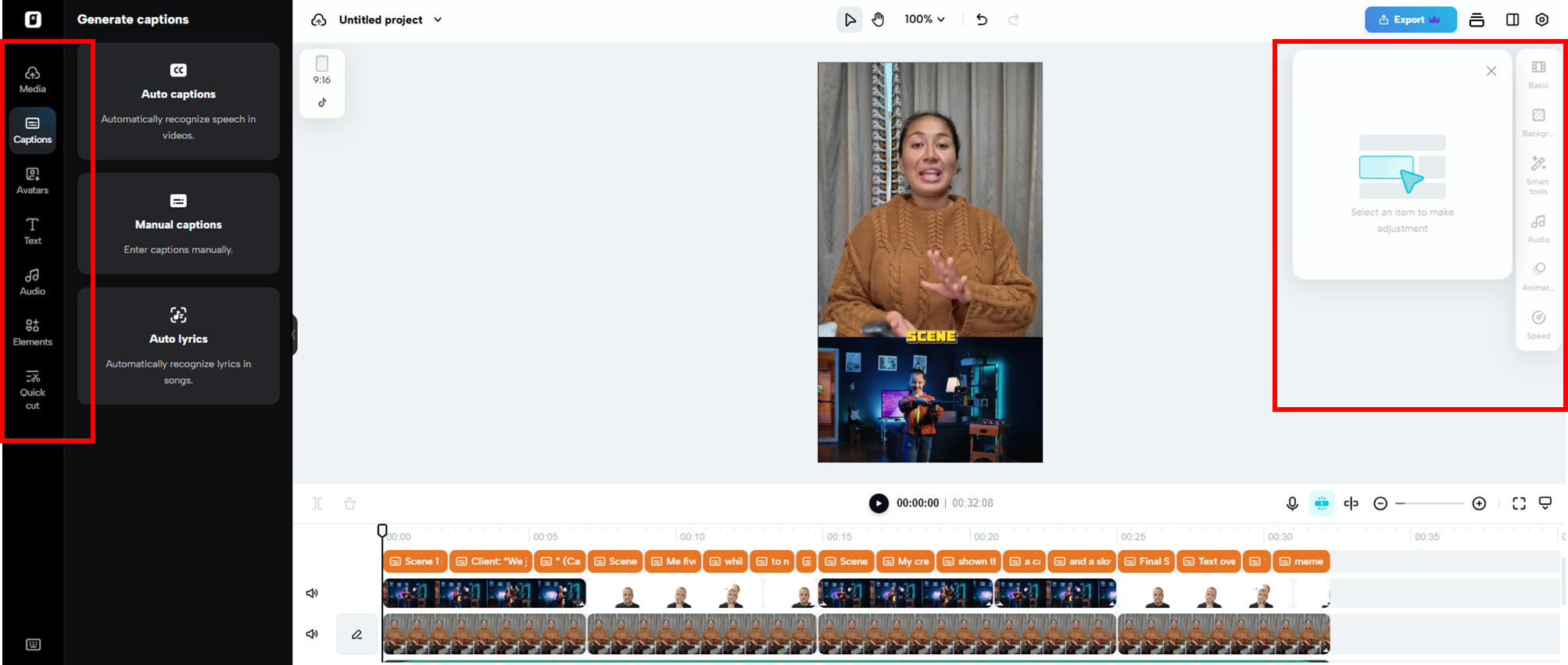Select the woman video in preview canvas

(930, 199)
